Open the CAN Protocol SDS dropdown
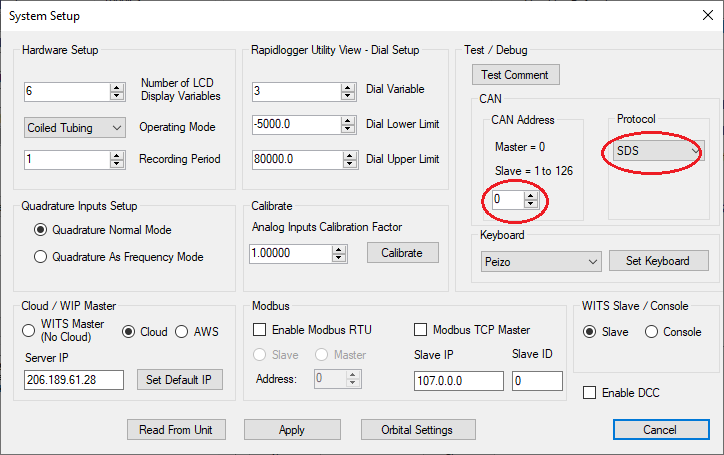The width and height of the screenshot is (724, 455). click(x=658, y=151)
